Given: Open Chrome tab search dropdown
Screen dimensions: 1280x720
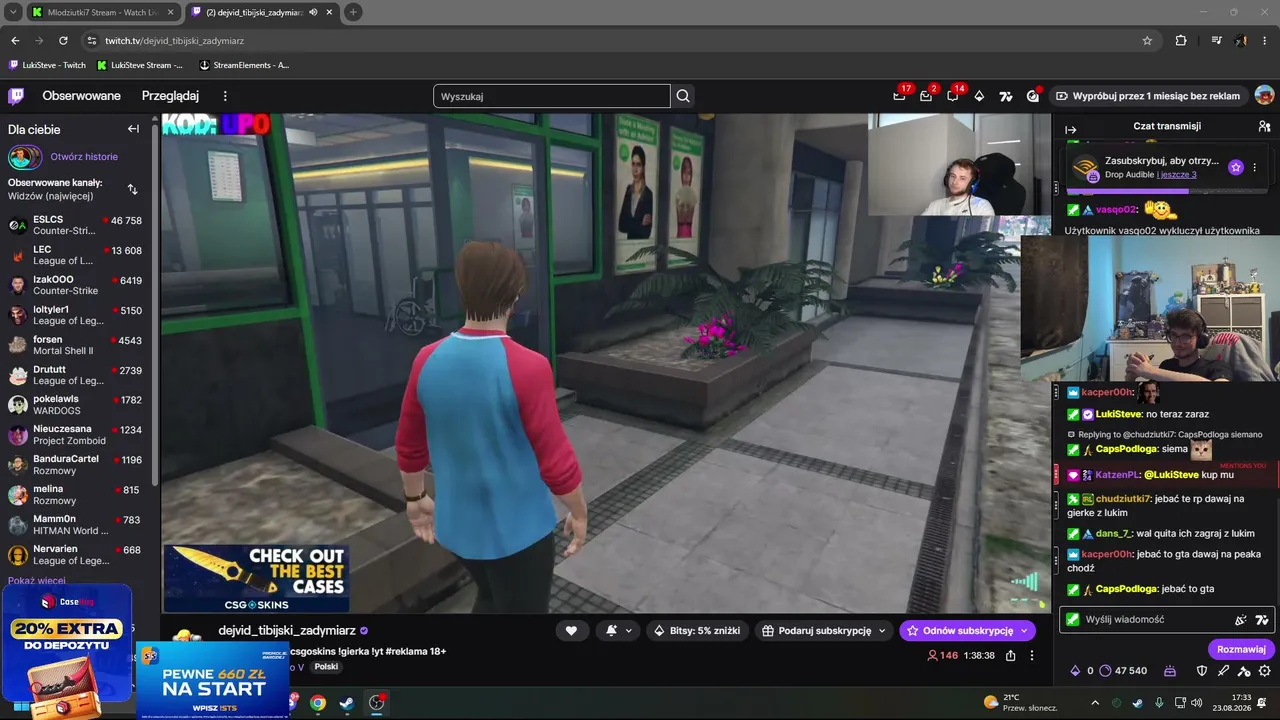Looking at the screenshot, I should [x=13, y=12].
